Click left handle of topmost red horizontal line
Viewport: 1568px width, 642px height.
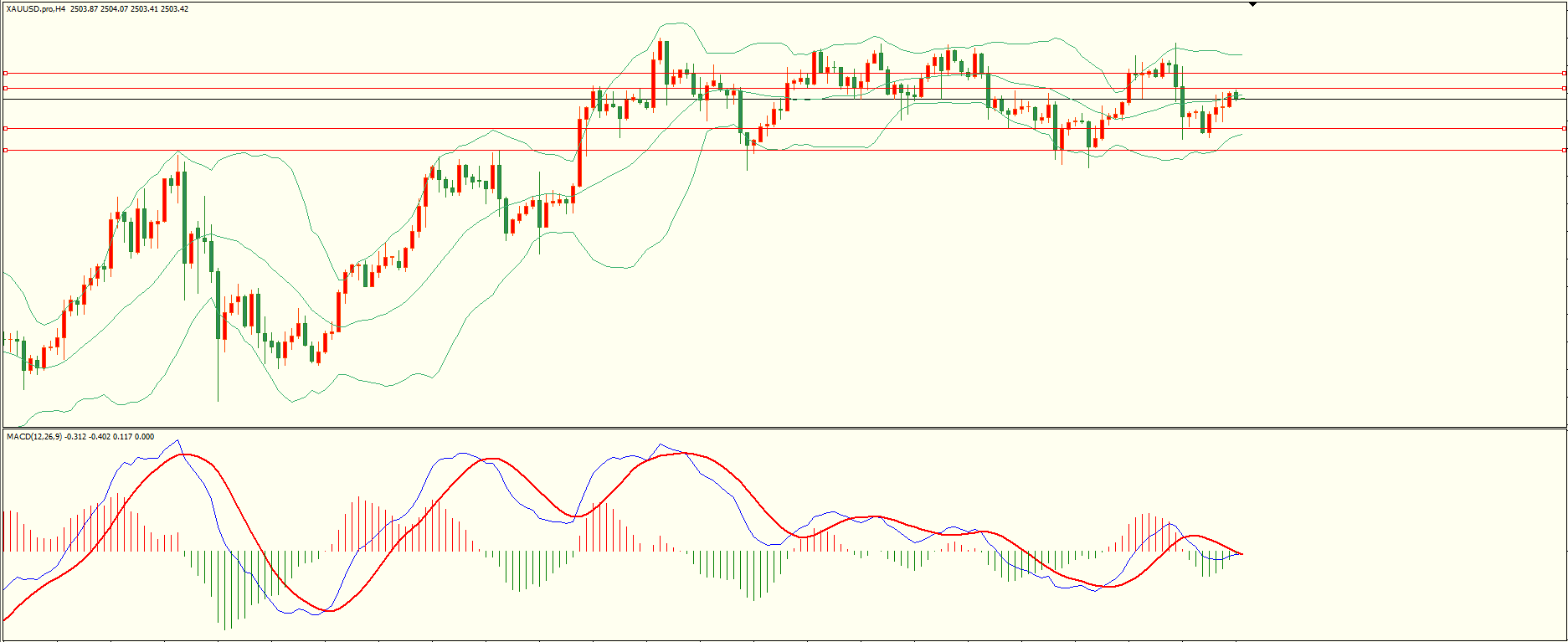coord(5,73)
